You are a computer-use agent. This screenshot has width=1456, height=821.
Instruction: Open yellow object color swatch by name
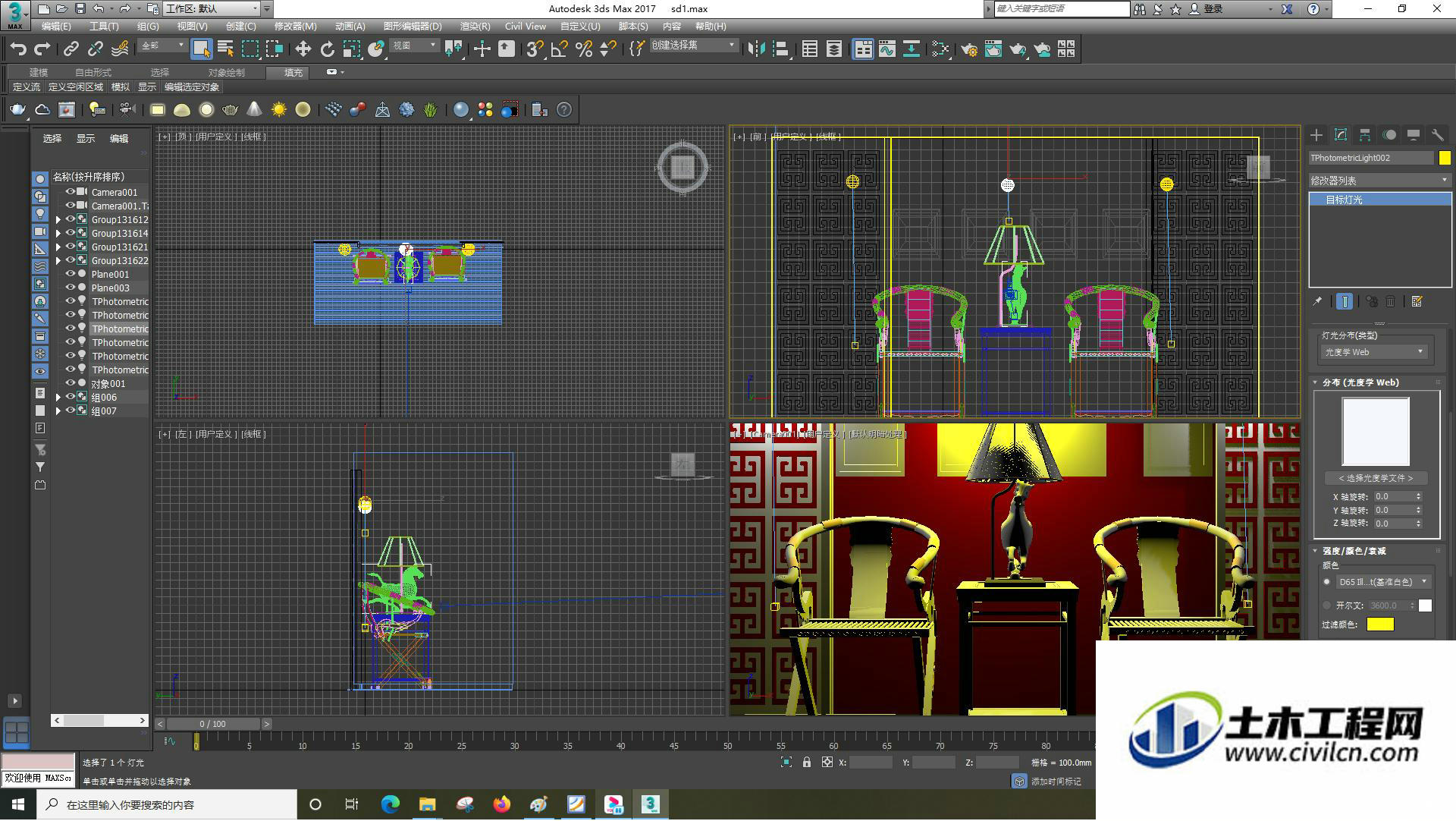pos(1445,158)
